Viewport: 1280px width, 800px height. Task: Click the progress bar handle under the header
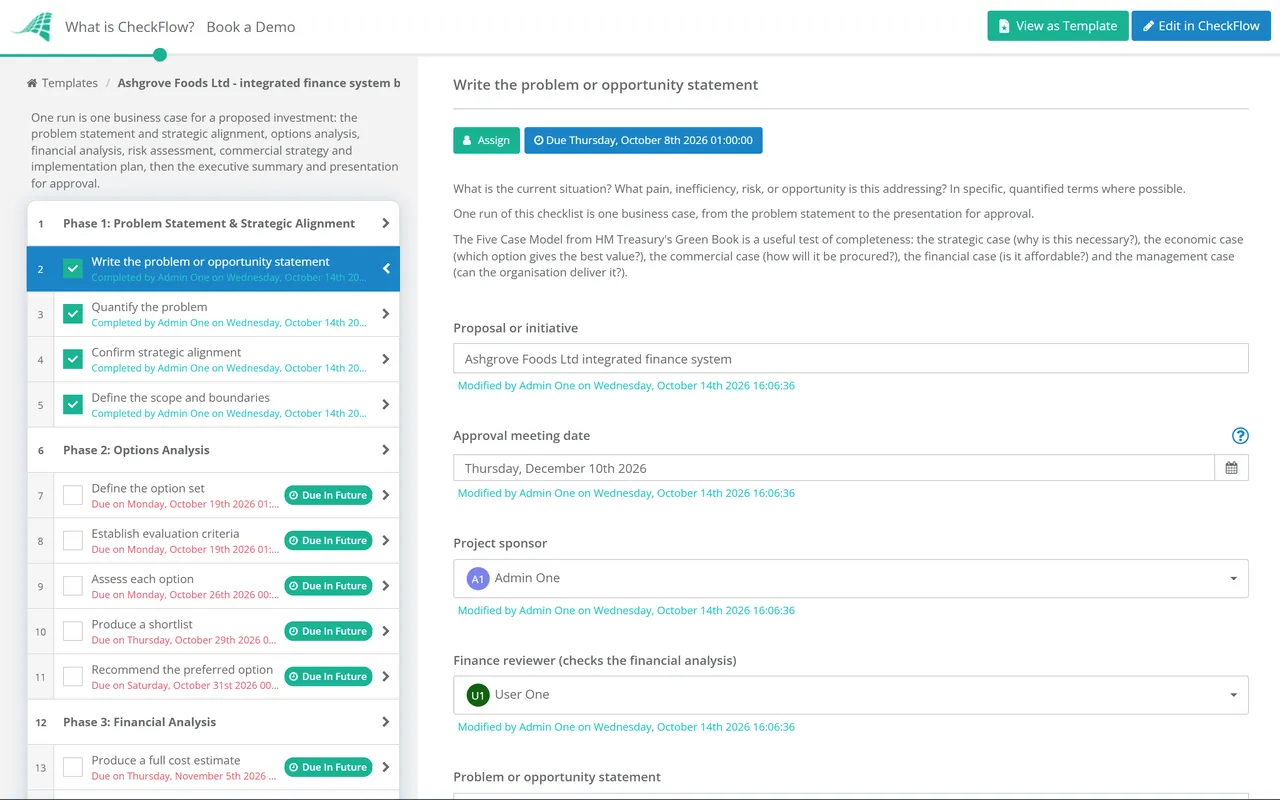coord(160,55)
